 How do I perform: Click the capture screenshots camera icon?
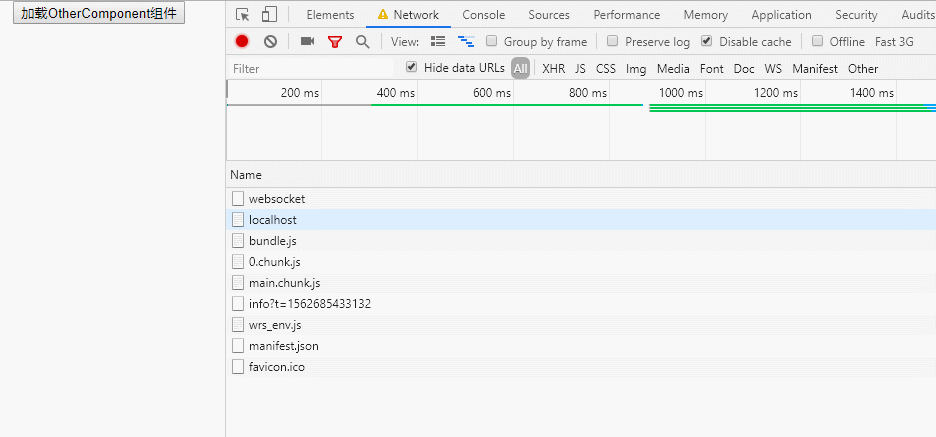[307, 42]
